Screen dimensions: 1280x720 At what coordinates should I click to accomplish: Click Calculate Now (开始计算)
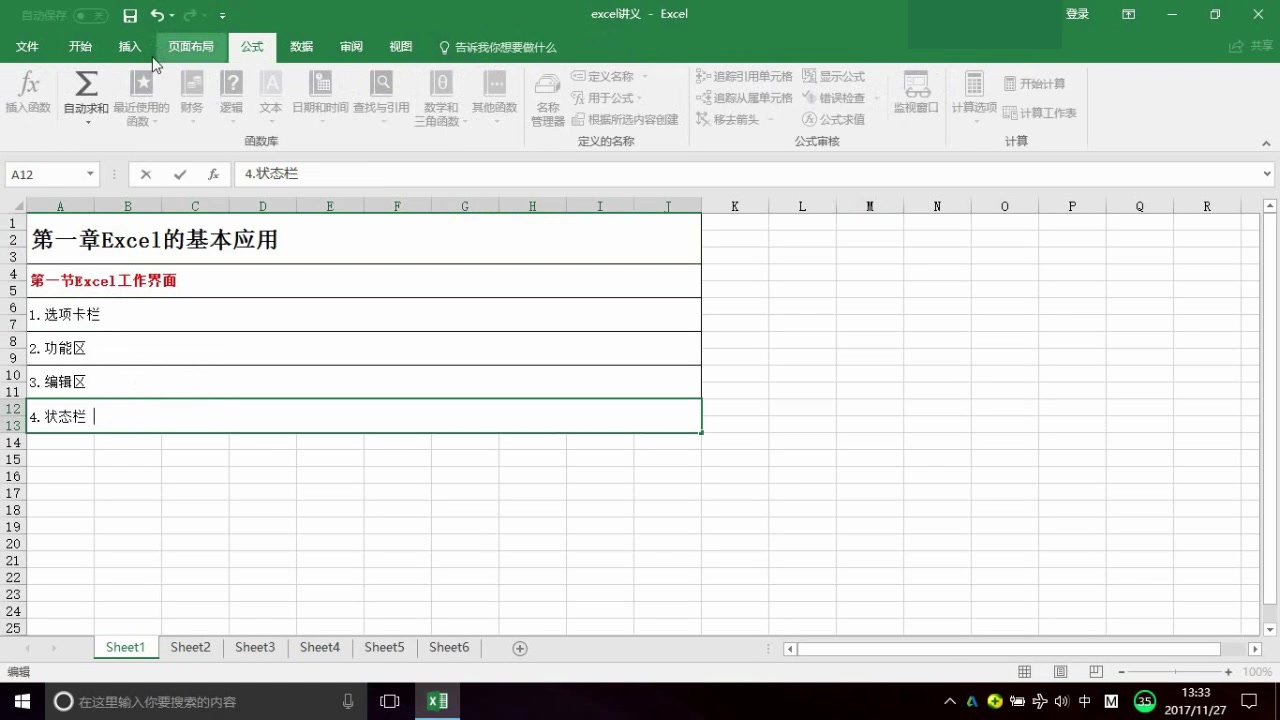[x=1035, y=83]
